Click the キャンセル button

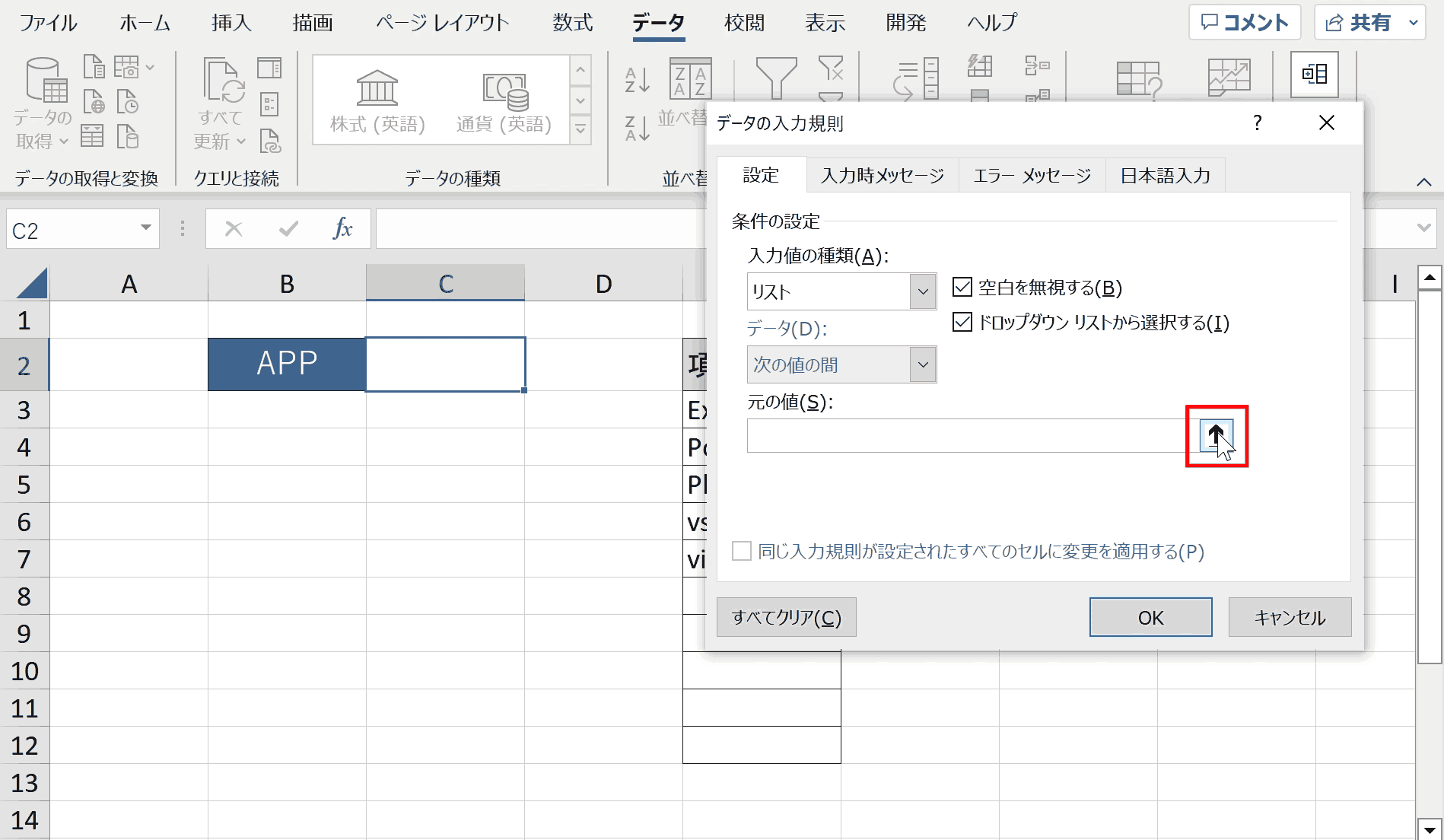[1290, 617]
